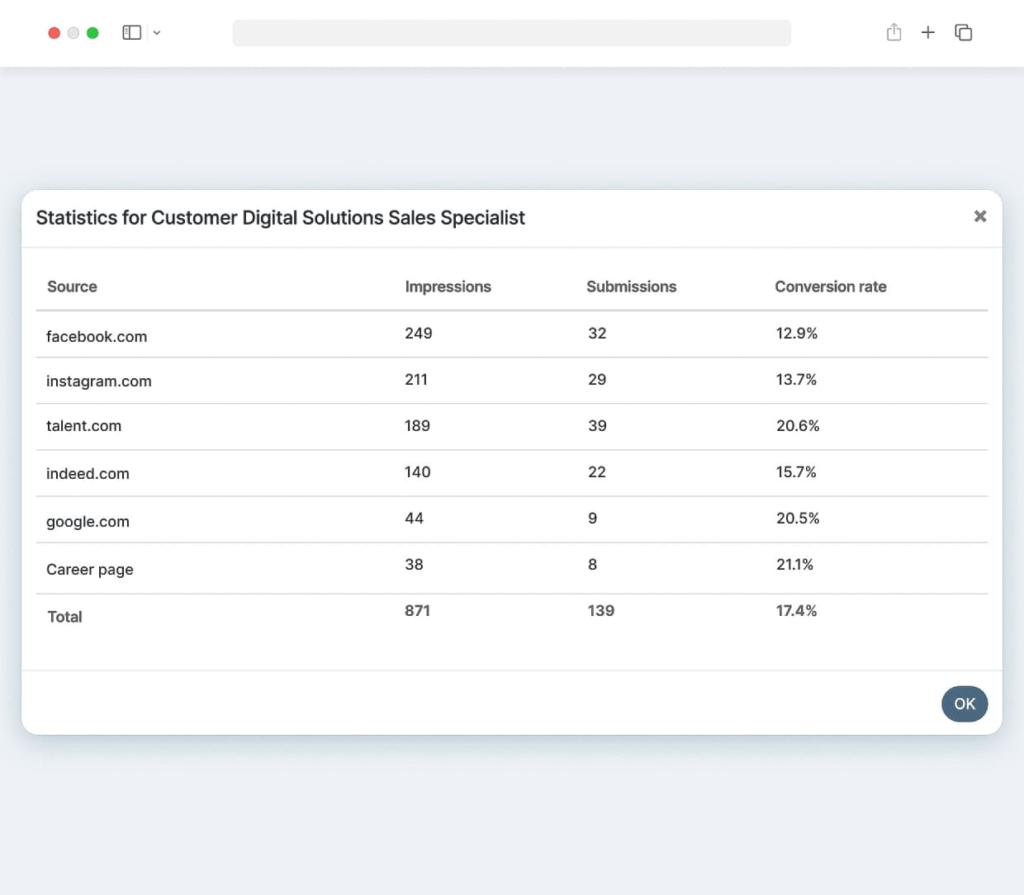Click the tab overview icon
Image resolution: width=1024 pixels, height=895 pixels.
pos(963,32)
